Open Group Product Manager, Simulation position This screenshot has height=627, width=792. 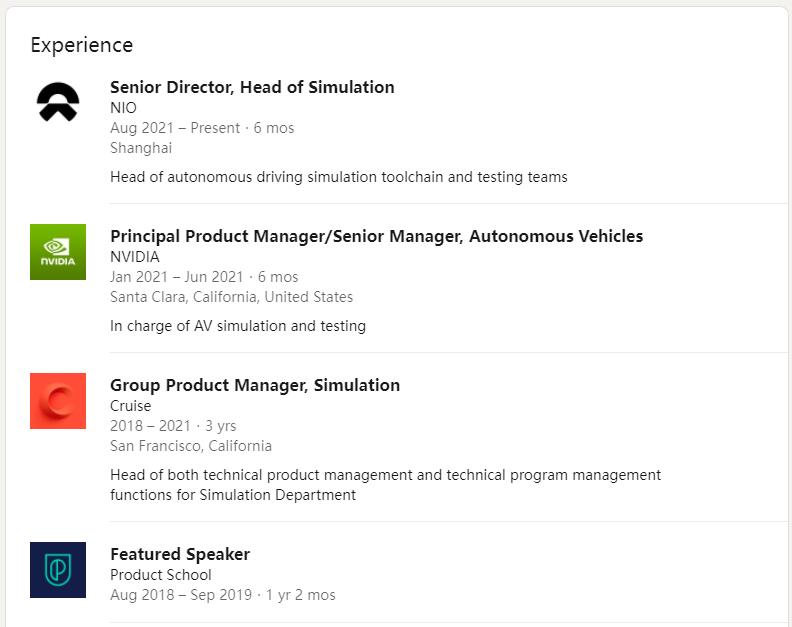[254, 385]
